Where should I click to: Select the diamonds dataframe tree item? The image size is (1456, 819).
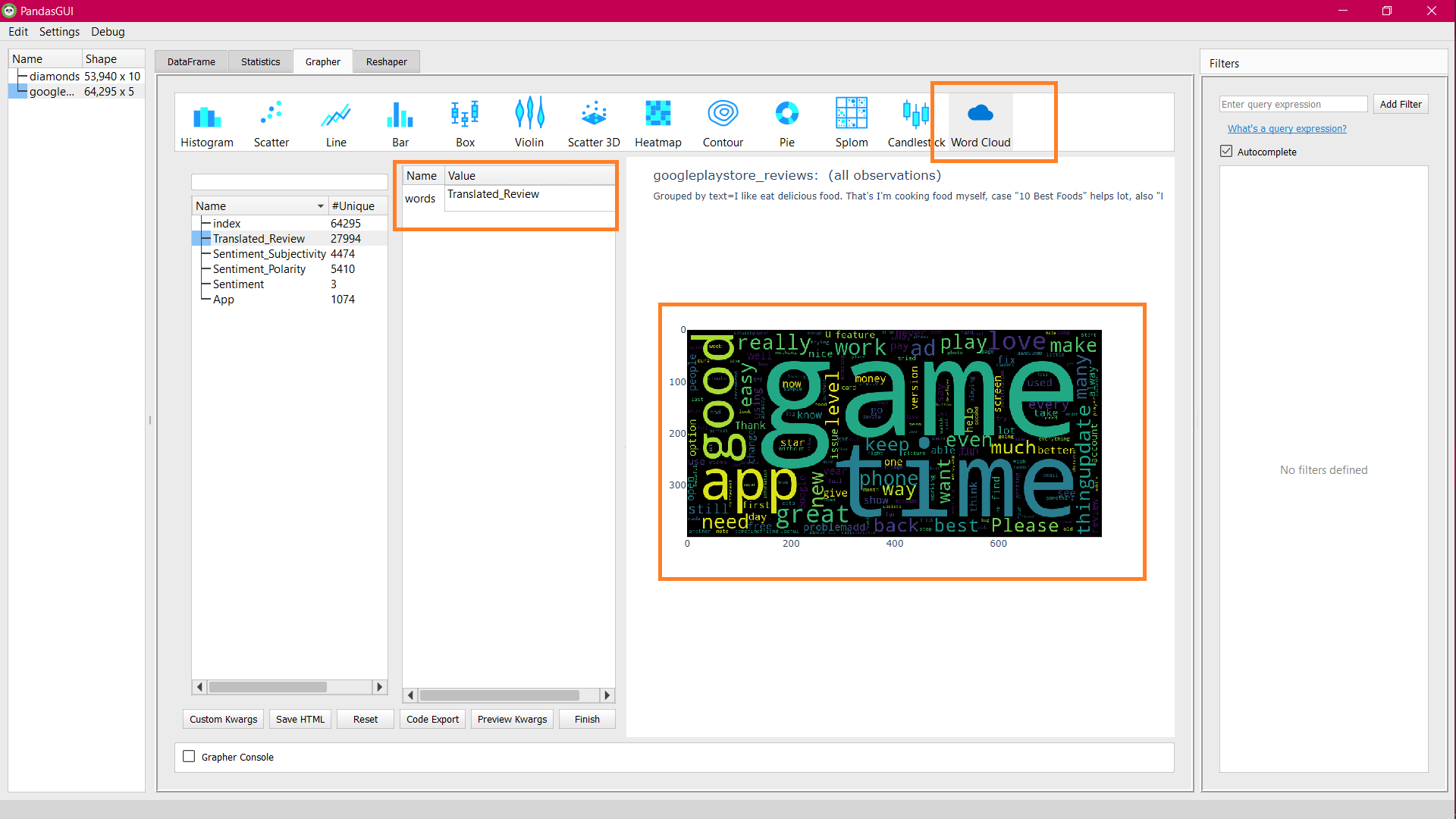click(x=54, y=77)
